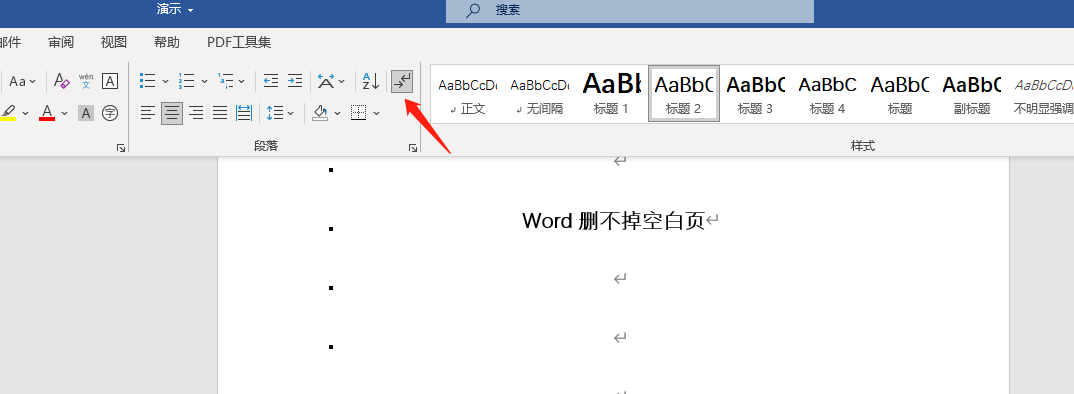Align text to the left

pyautogui.click(x=148, y=113)
